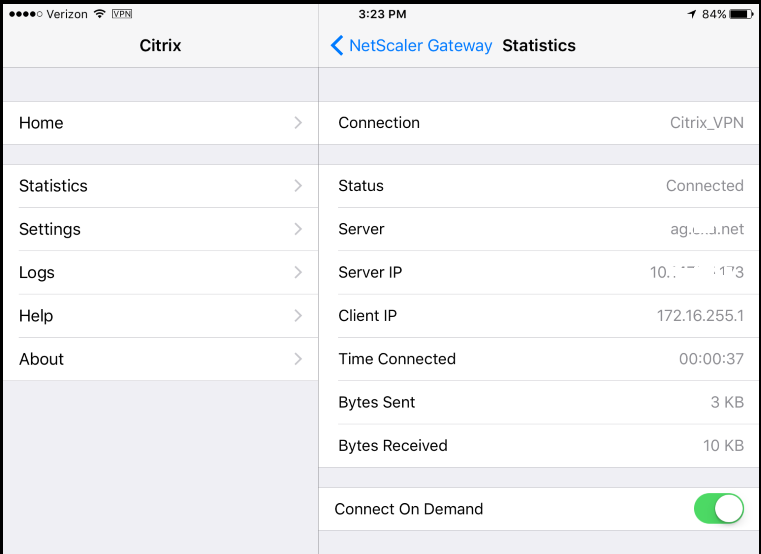Tap the Client IP address value
Screen dimensions: 761x554
point(700,316)
